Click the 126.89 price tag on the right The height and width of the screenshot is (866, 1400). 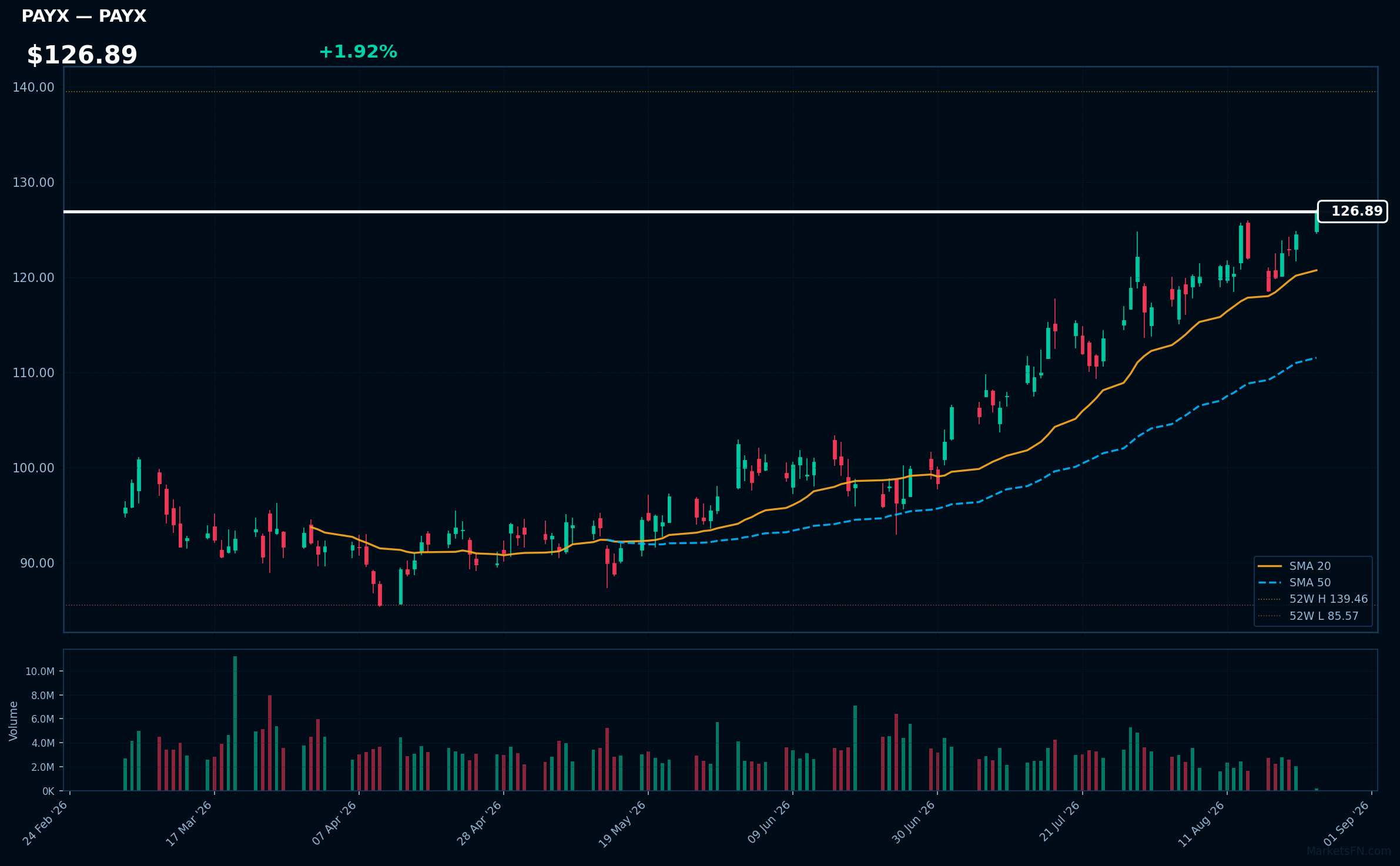(1352, 212)
